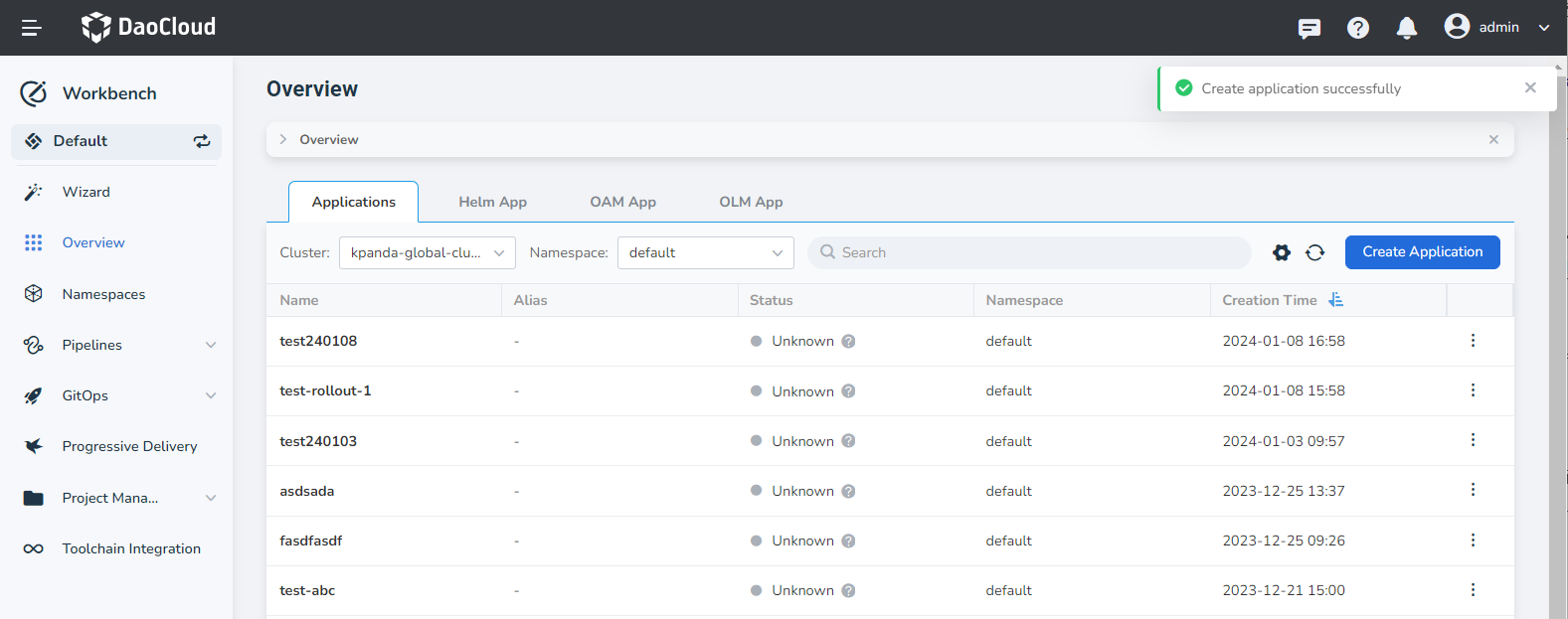1568x619 pixels.
Task: Expand the Overview collapsible panel
Action: 283,140
